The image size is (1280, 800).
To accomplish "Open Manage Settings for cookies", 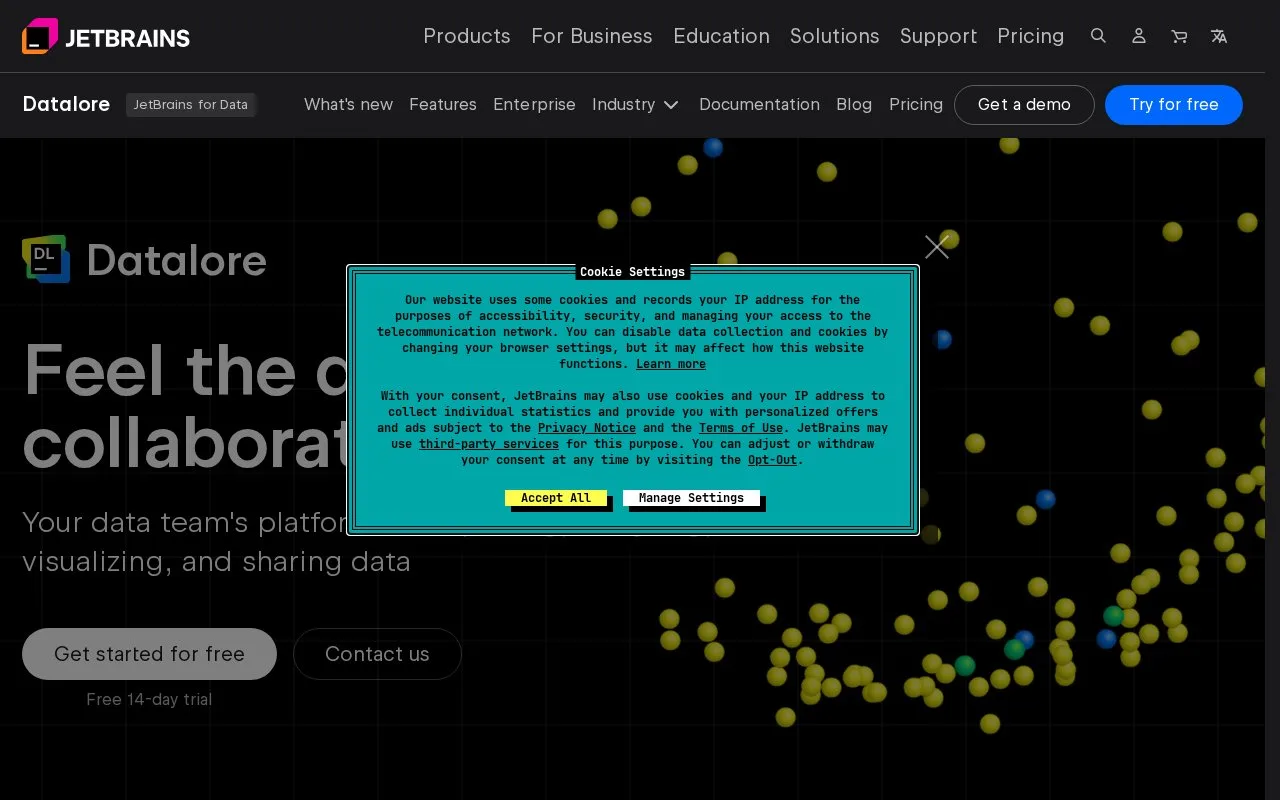I will coord(691,498).
